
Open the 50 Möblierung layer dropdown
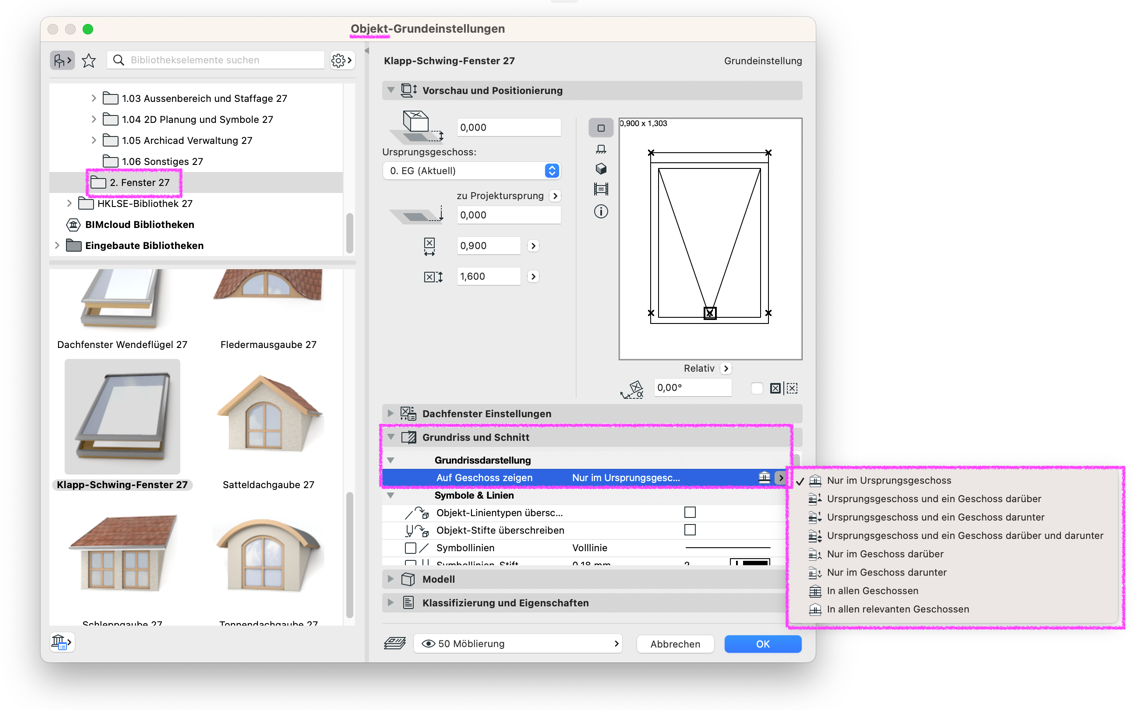pos(519,643)
